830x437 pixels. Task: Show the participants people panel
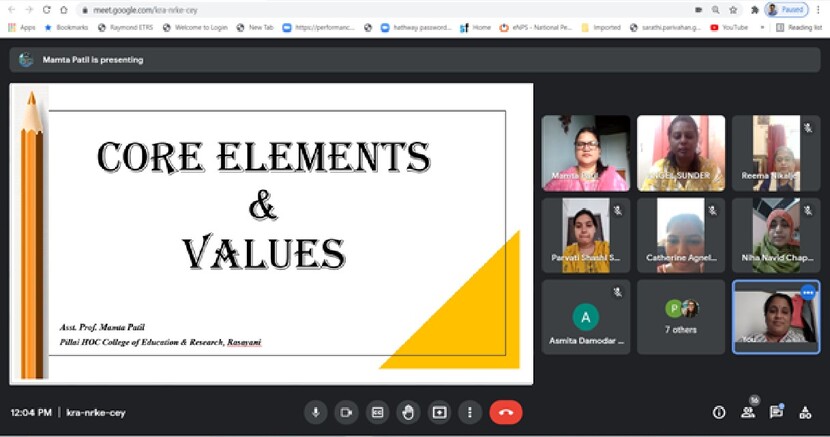click(748, 412)
